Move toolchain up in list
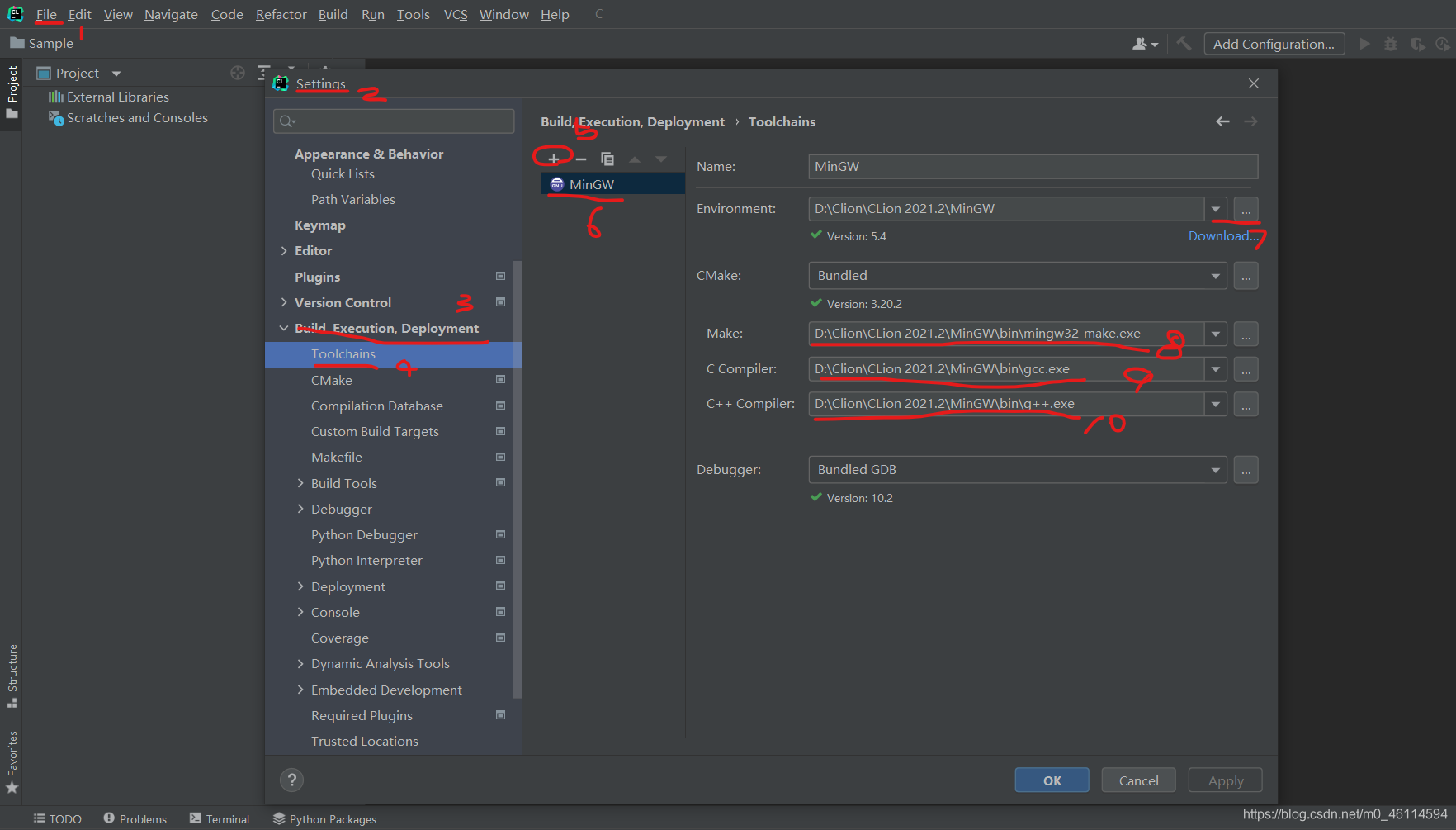This screenshot has height=830, width=1456. pos(635,159)
